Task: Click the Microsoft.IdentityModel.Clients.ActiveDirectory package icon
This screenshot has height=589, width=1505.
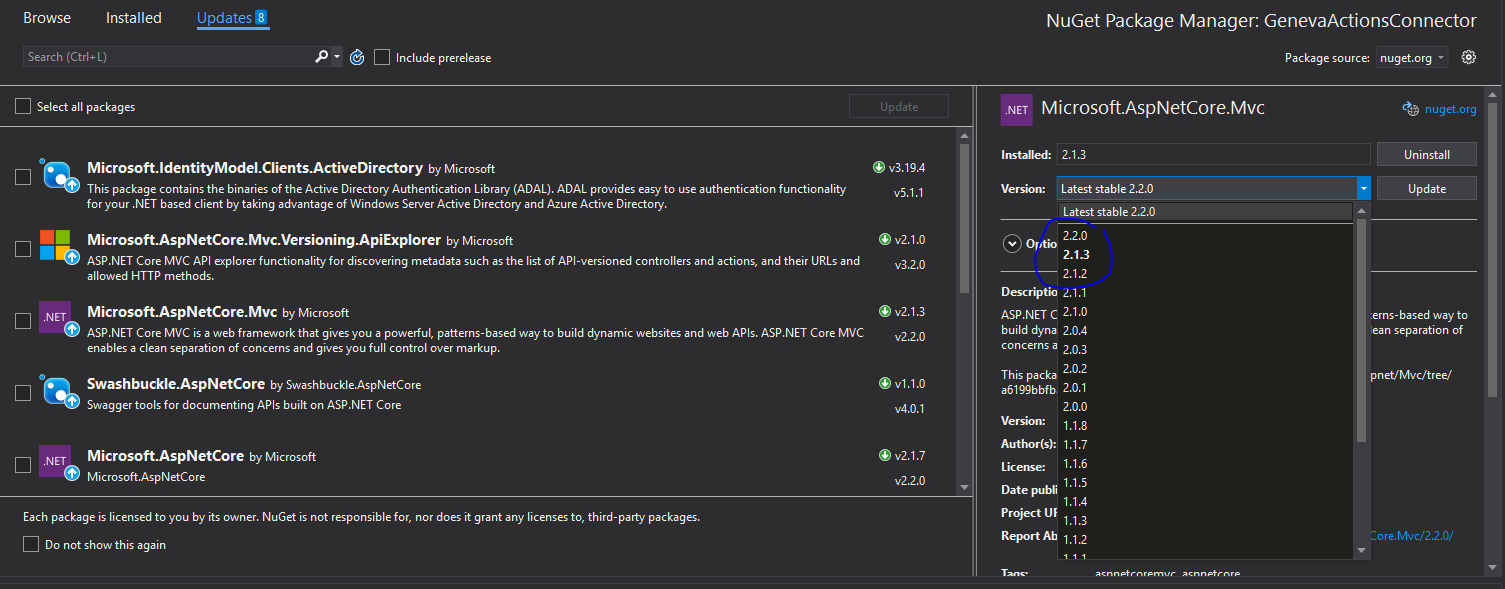Action: click(58, 175)
